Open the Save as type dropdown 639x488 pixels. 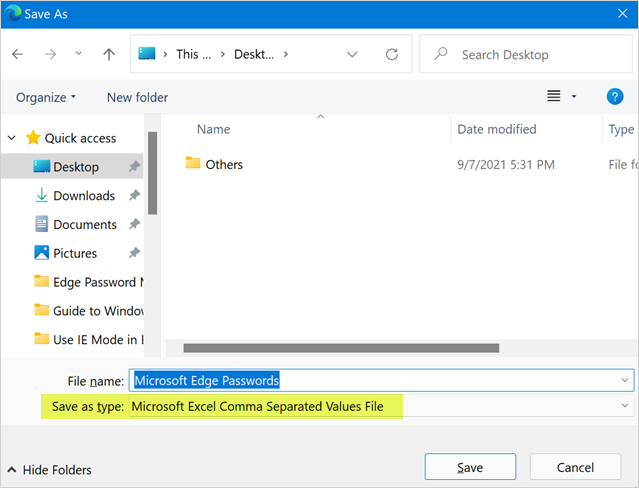(x=626, y=406)
